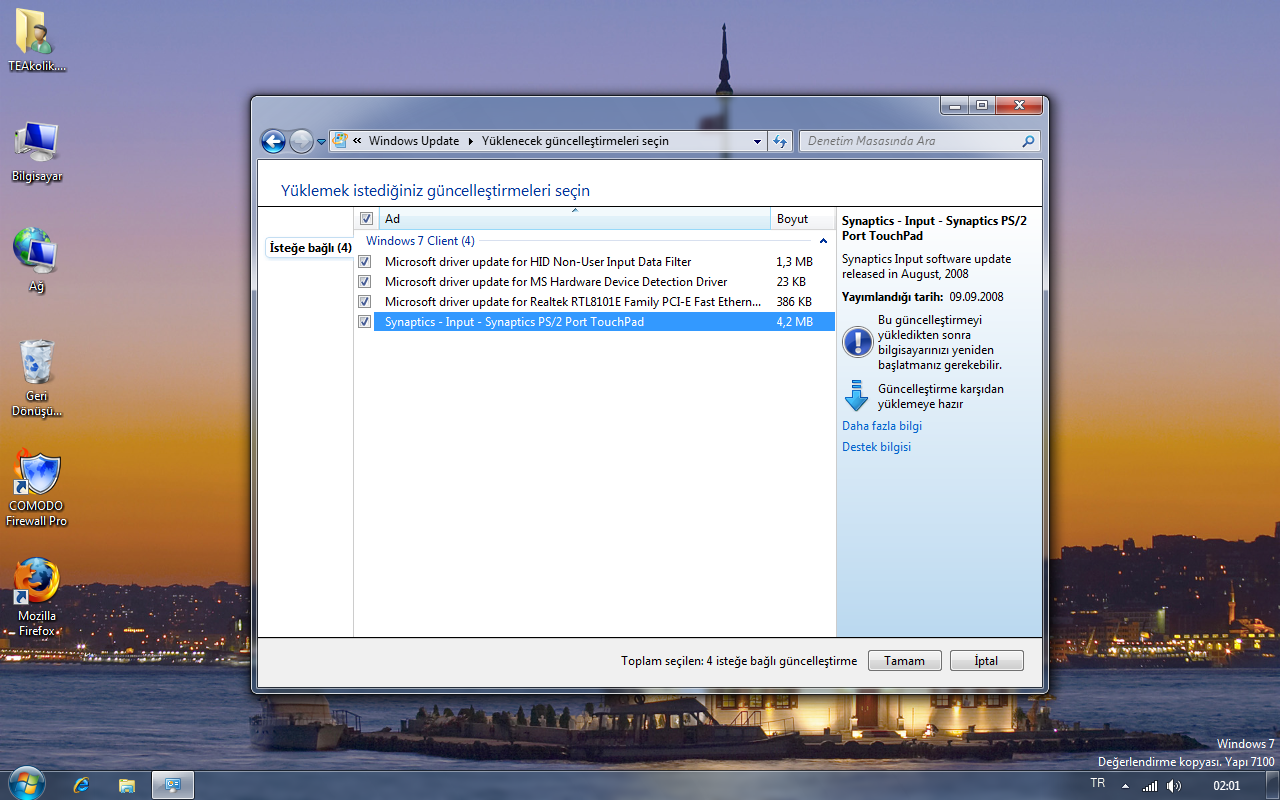Minimize the Windows Update window
1280x800 pixels.
(x=955, y=105)
